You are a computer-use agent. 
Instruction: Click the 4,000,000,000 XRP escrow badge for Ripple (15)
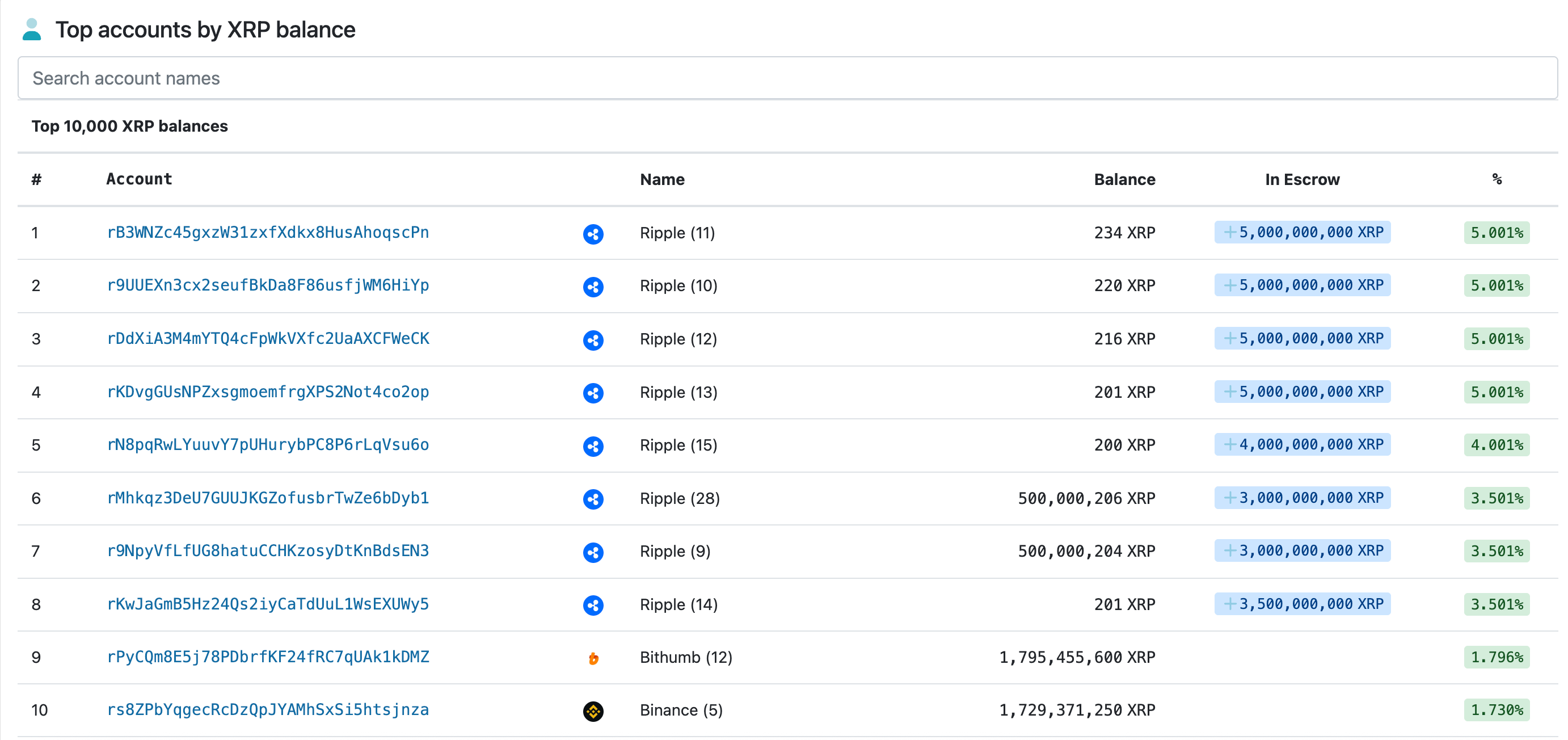tap(1302, 445)
